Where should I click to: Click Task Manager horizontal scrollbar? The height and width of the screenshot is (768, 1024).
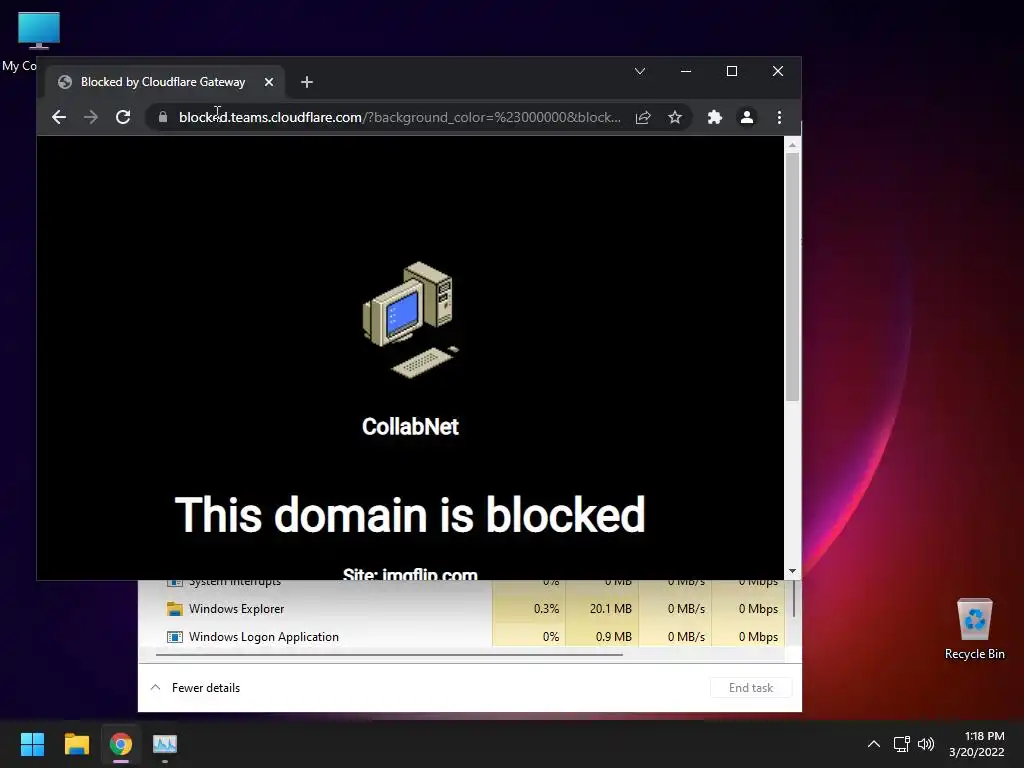point(389,654)
